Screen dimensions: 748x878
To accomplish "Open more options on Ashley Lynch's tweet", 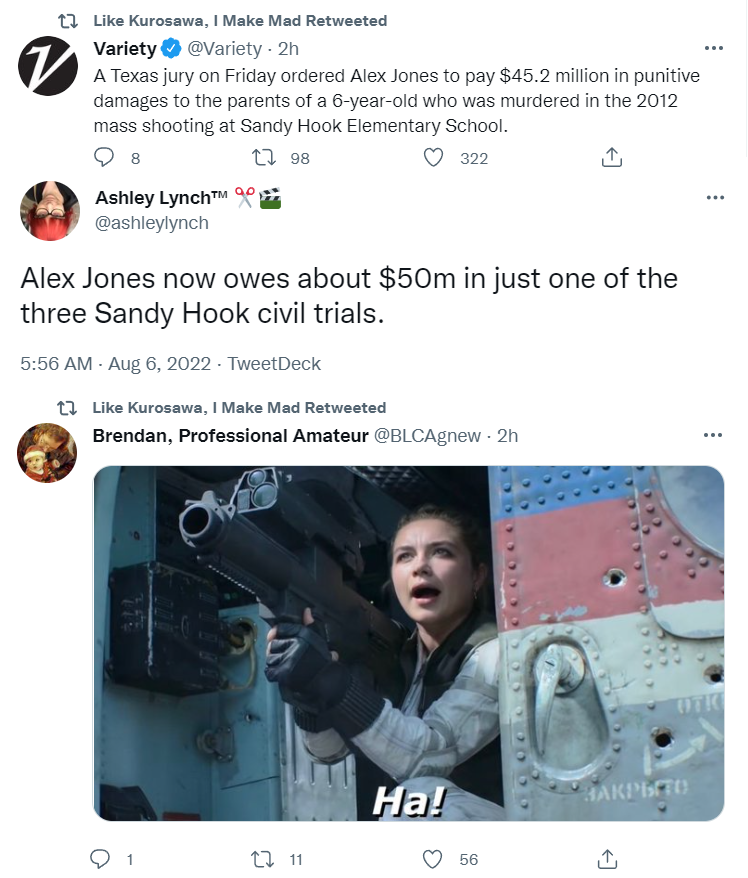I will [x=716, y=198].
